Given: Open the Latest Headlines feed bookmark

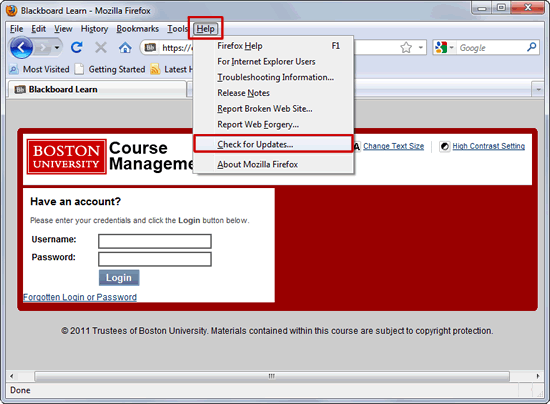Looking at the screenshot, I should (171, 69).
